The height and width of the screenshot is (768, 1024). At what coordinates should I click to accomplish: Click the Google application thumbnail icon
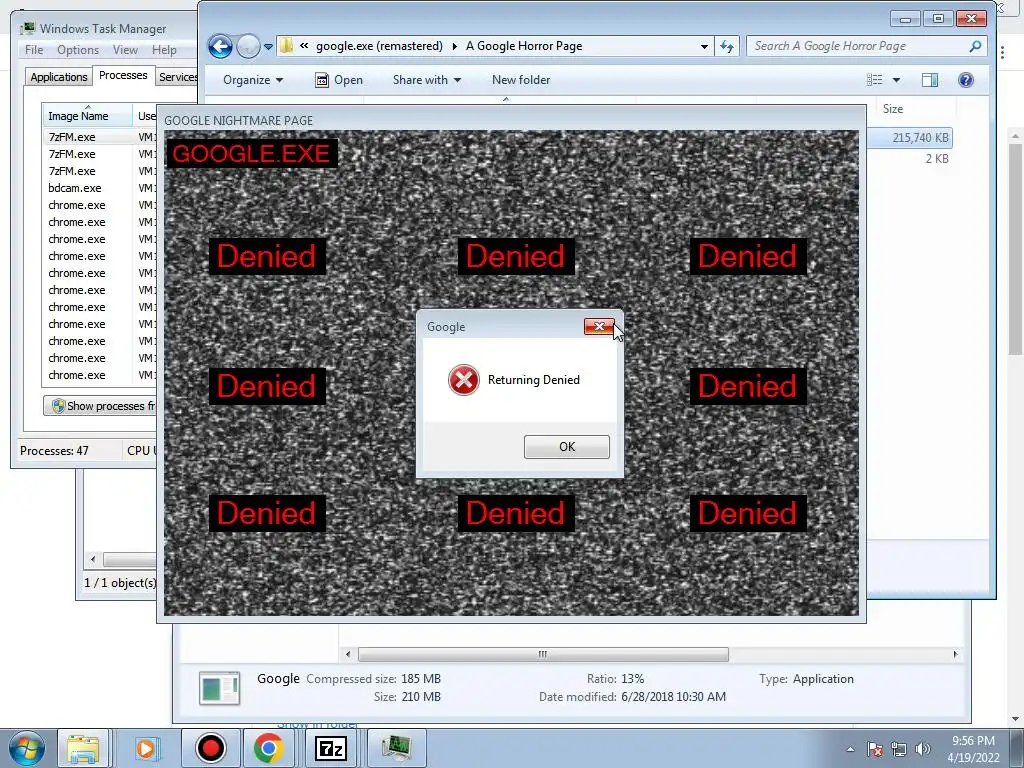click(219, 688)
